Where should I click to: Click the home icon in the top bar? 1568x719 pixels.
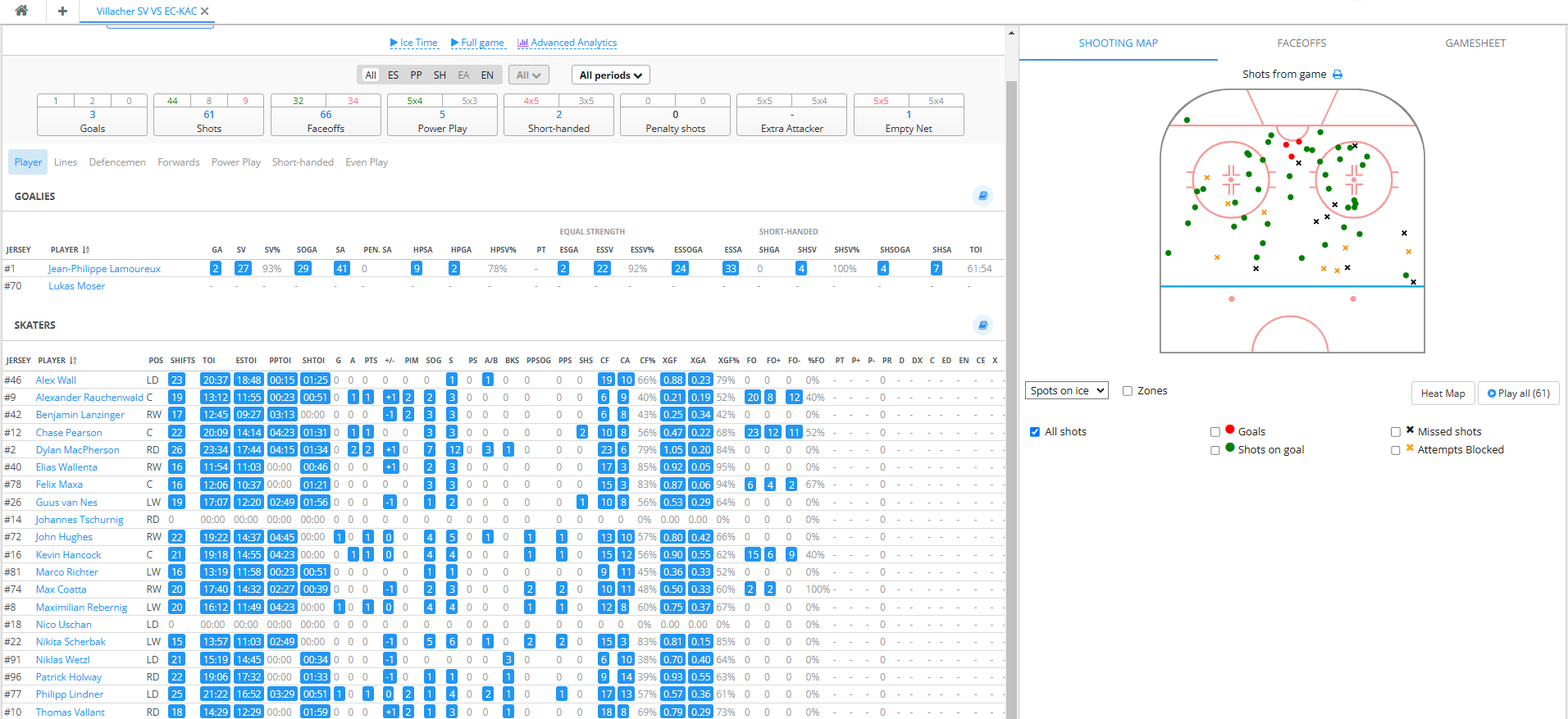pyautogui.click(x=21, y=11)
